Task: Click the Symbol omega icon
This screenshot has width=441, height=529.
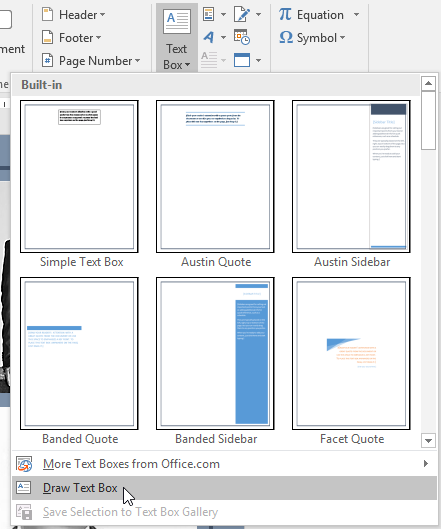Action: [x=286, y=37]
